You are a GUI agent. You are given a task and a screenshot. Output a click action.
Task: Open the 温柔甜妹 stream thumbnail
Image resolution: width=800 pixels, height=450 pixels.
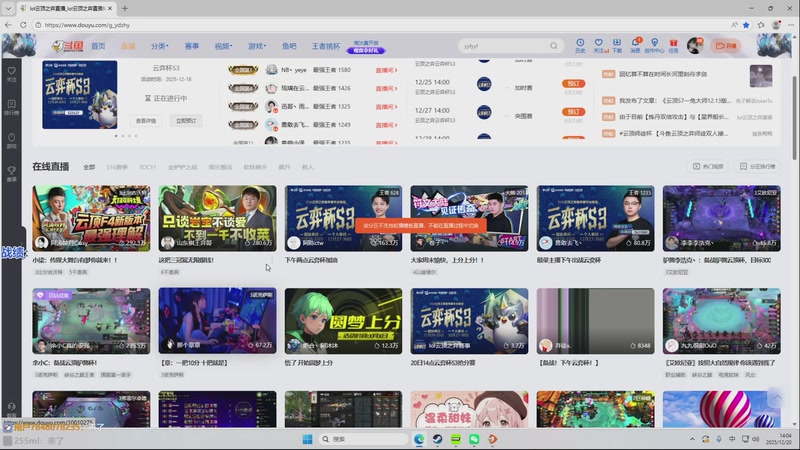coord(469,409)
